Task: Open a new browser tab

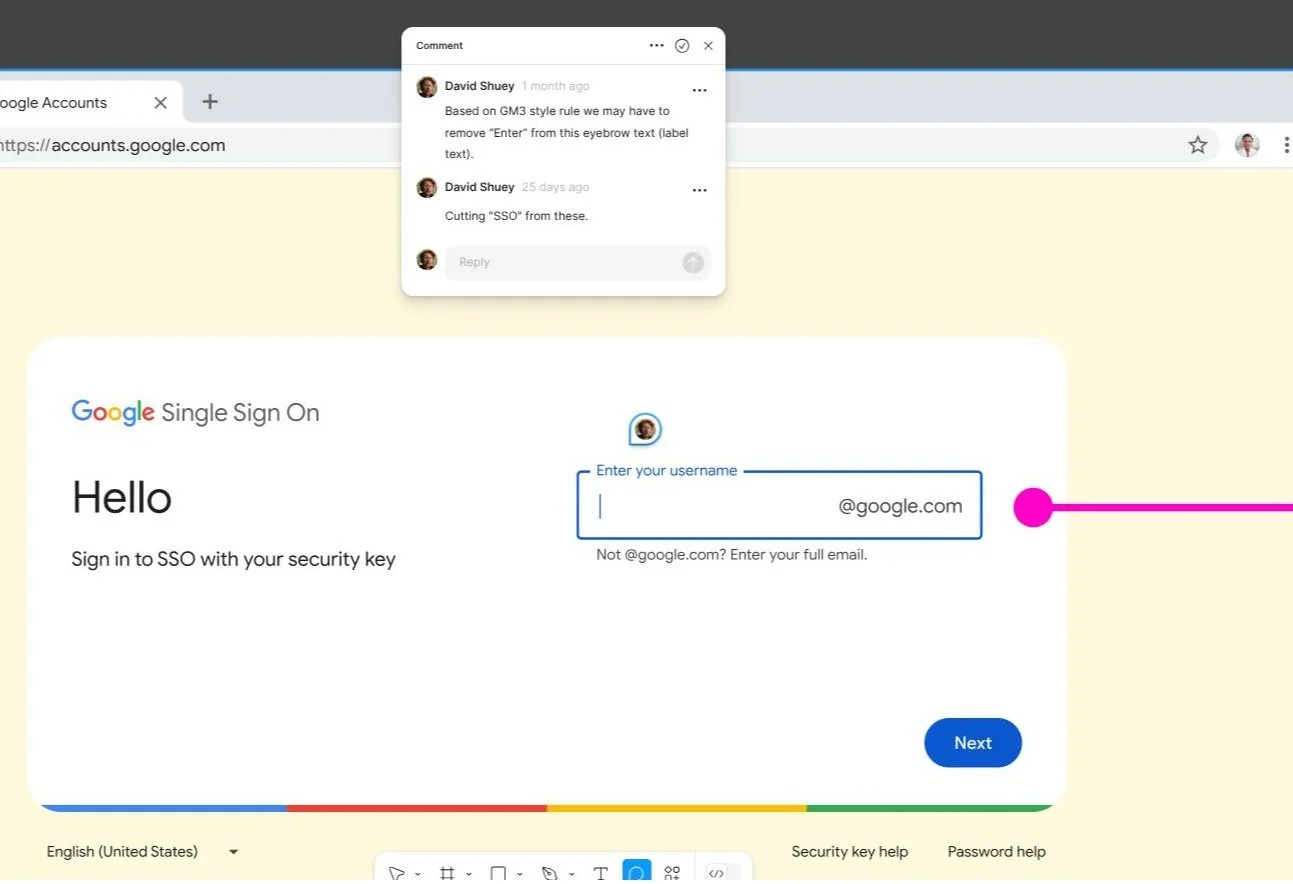Action: [210, 101]
